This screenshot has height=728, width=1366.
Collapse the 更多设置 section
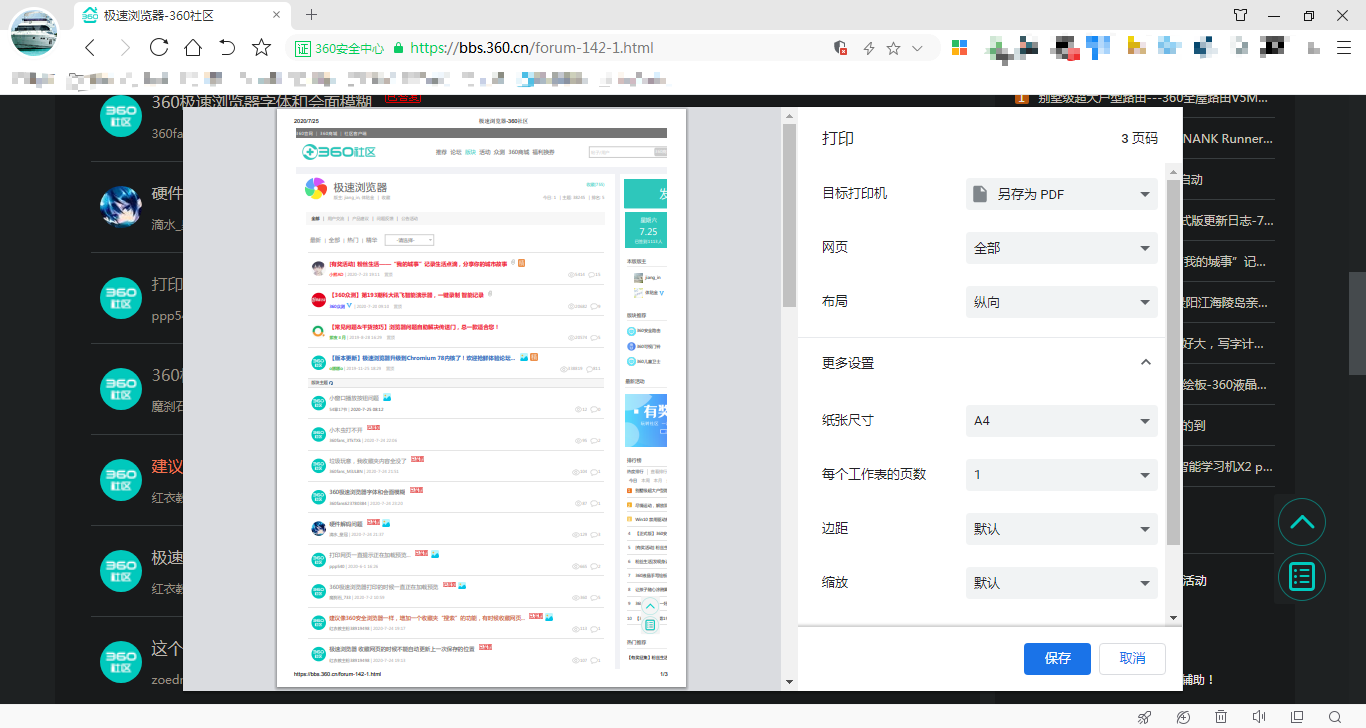(x=1147, y=363)
